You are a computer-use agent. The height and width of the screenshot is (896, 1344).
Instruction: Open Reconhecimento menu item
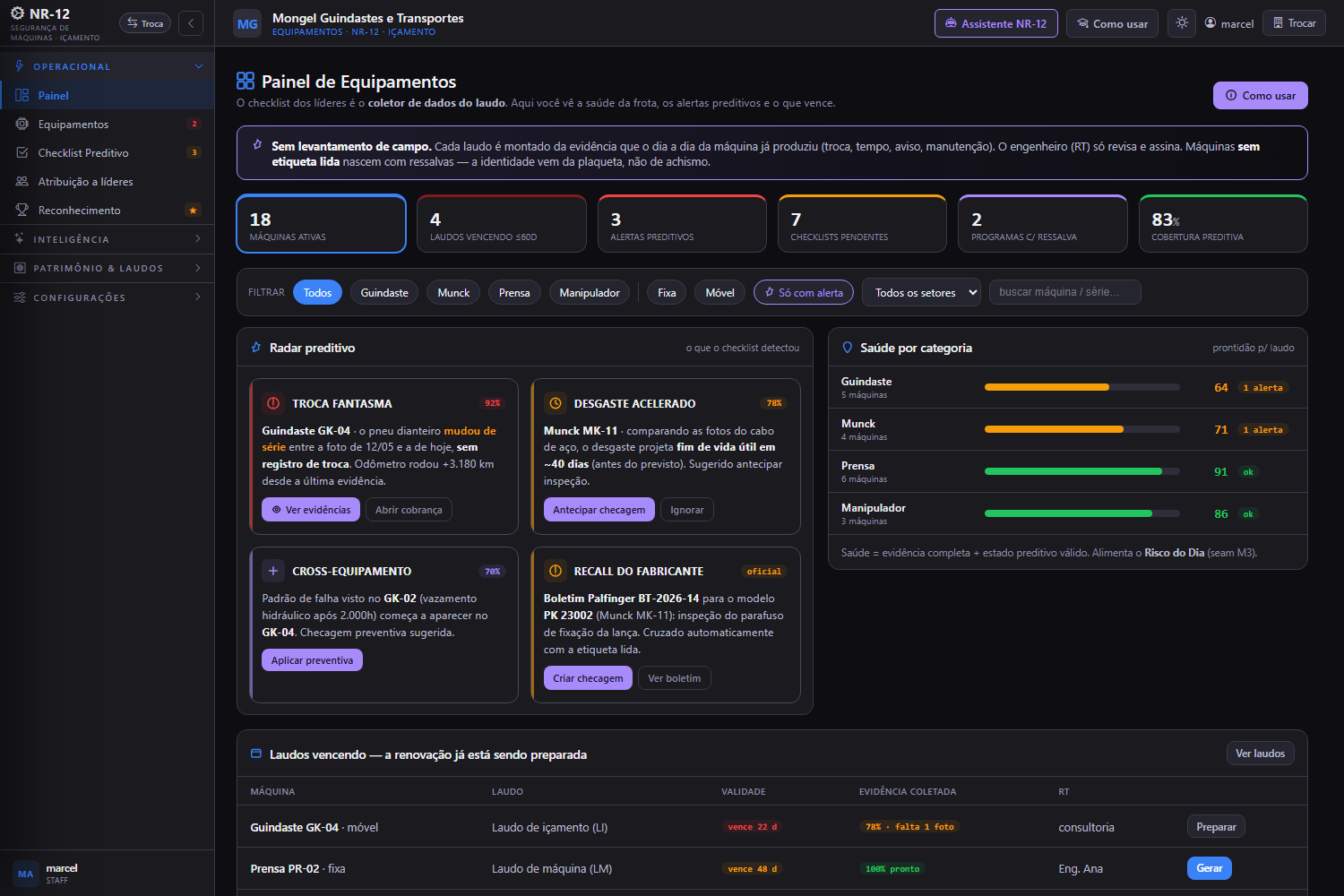[108, 210]
